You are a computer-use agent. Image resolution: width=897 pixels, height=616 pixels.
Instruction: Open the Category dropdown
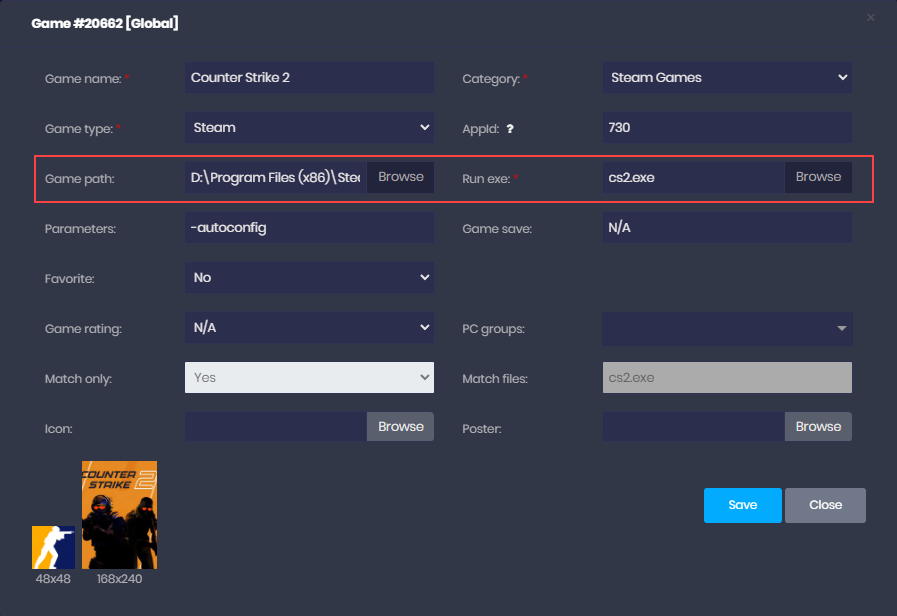[726, 78]
